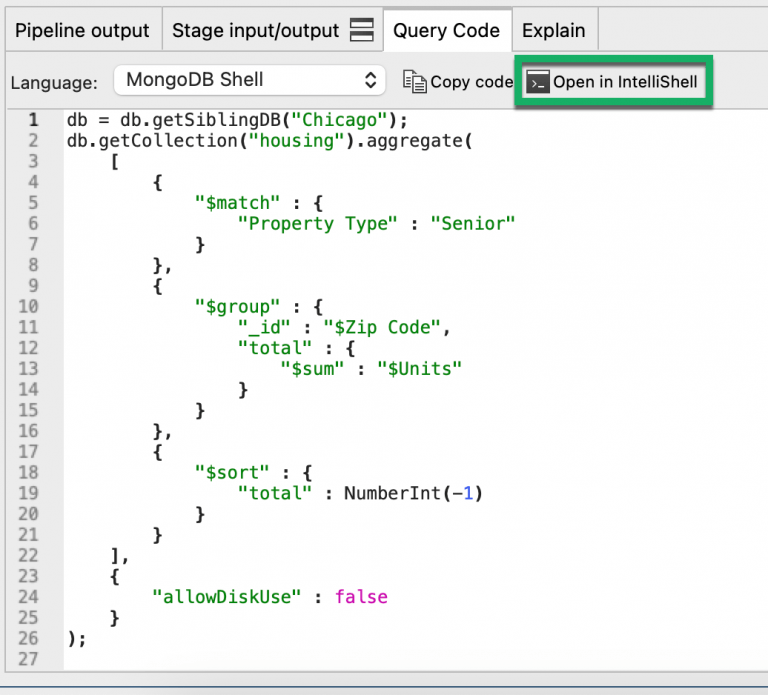
Task: Click the "$sum" operator in code
Action: coord(311,368)
